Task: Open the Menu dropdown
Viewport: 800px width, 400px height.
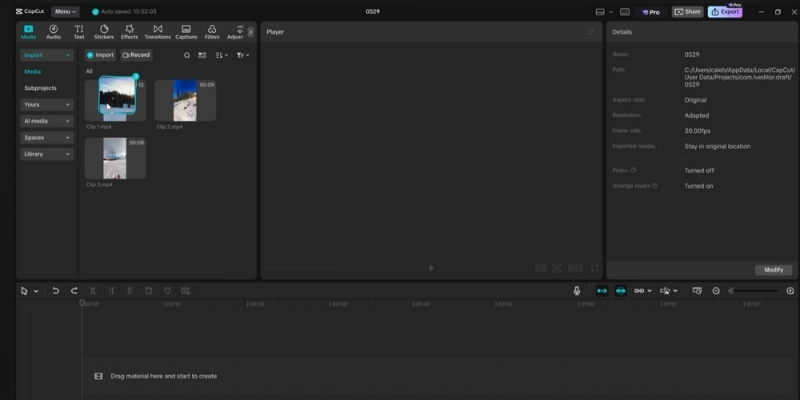Action: pos(67,11)
